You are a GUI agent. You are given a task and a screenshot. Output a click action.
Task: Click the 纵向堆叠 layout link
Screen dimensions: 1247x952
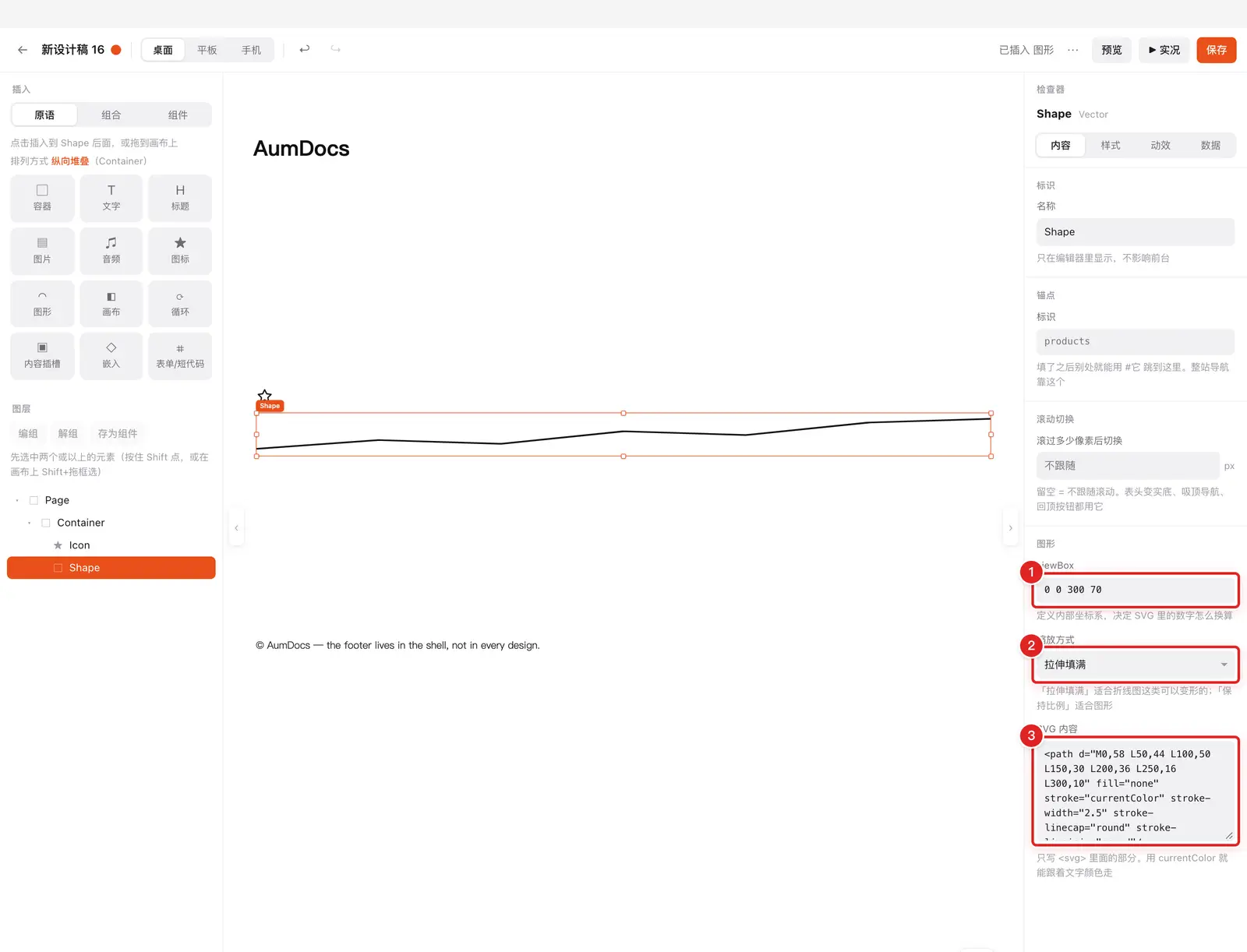point(70,161)
